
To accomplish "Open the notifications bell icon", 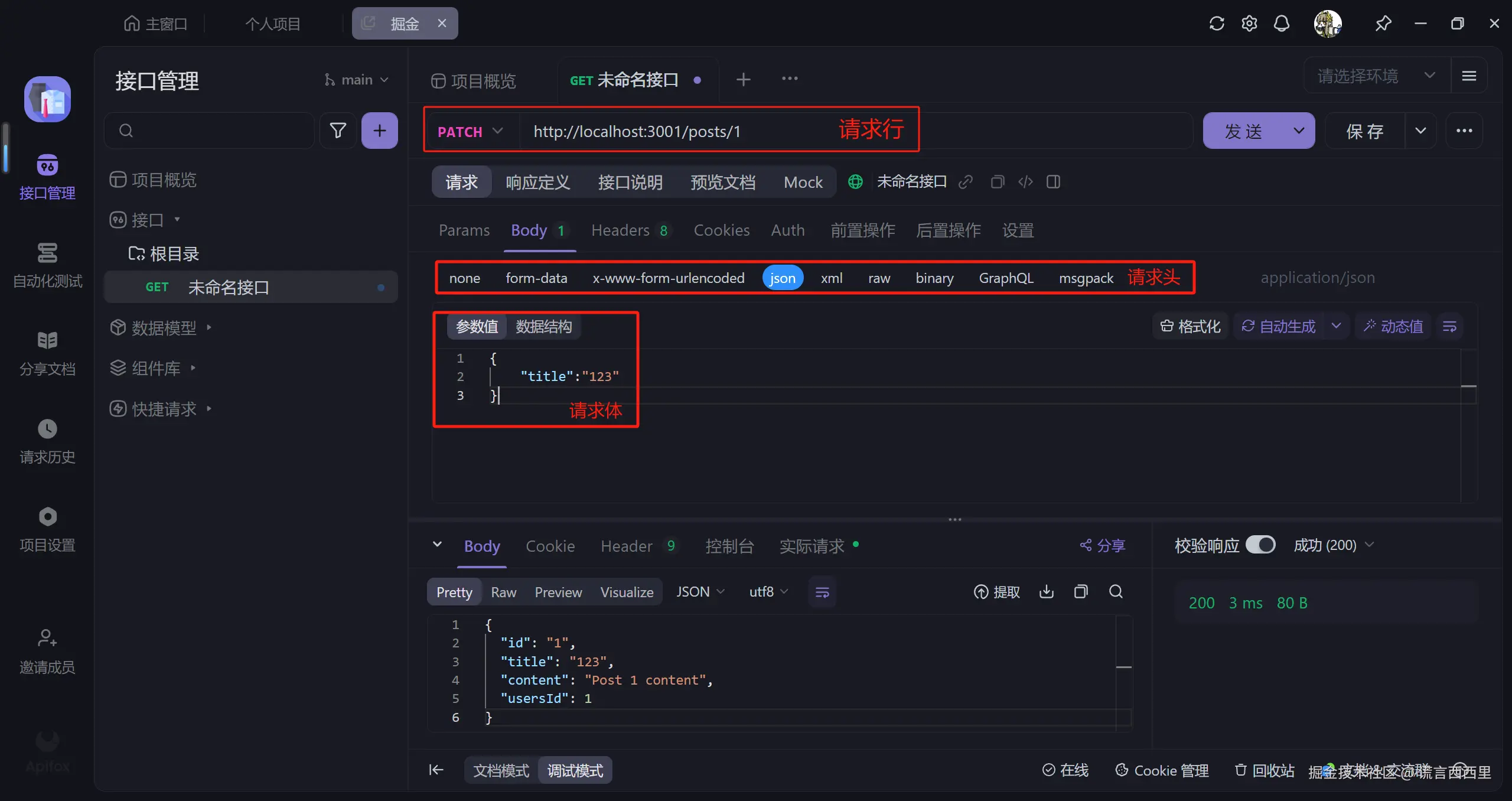I will tap(1282, 24).
